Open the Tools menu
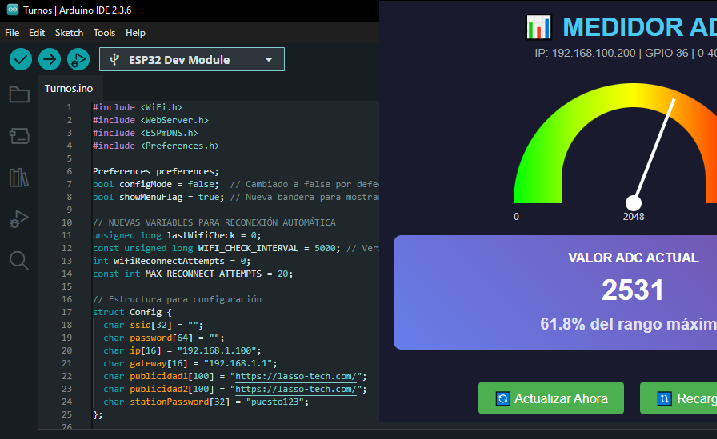The image size is (717, 439). click(104, 33)
